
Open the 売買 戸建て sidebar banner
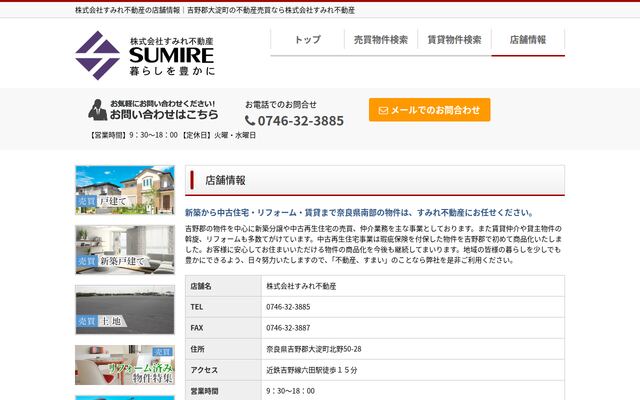[125, 190]
